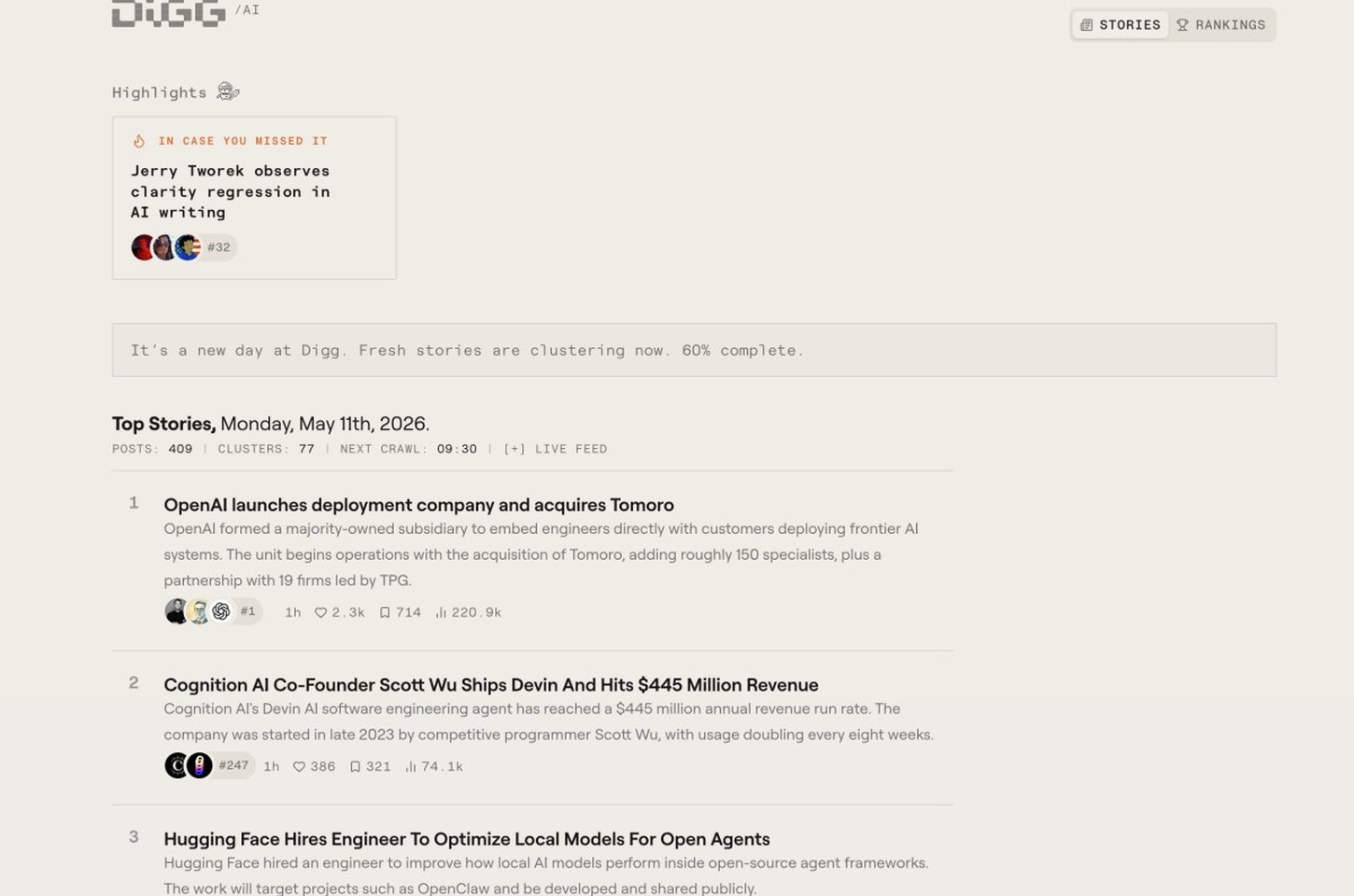The image size is (1354, 896).
Task: Switch to the Stories tab
Action: click(x=1121, y=25)
